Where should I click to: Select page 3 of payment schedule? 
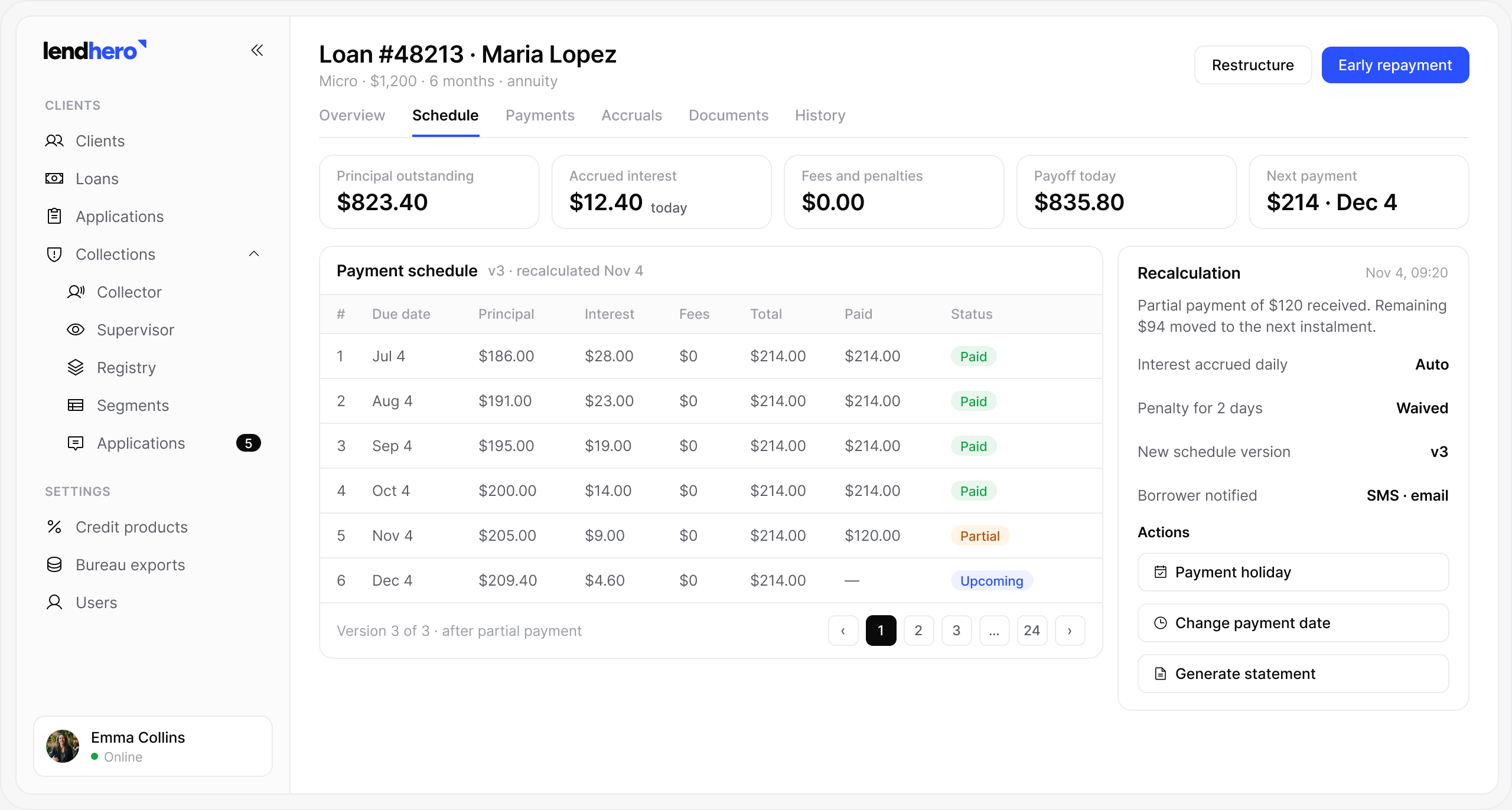click(956, 631)
